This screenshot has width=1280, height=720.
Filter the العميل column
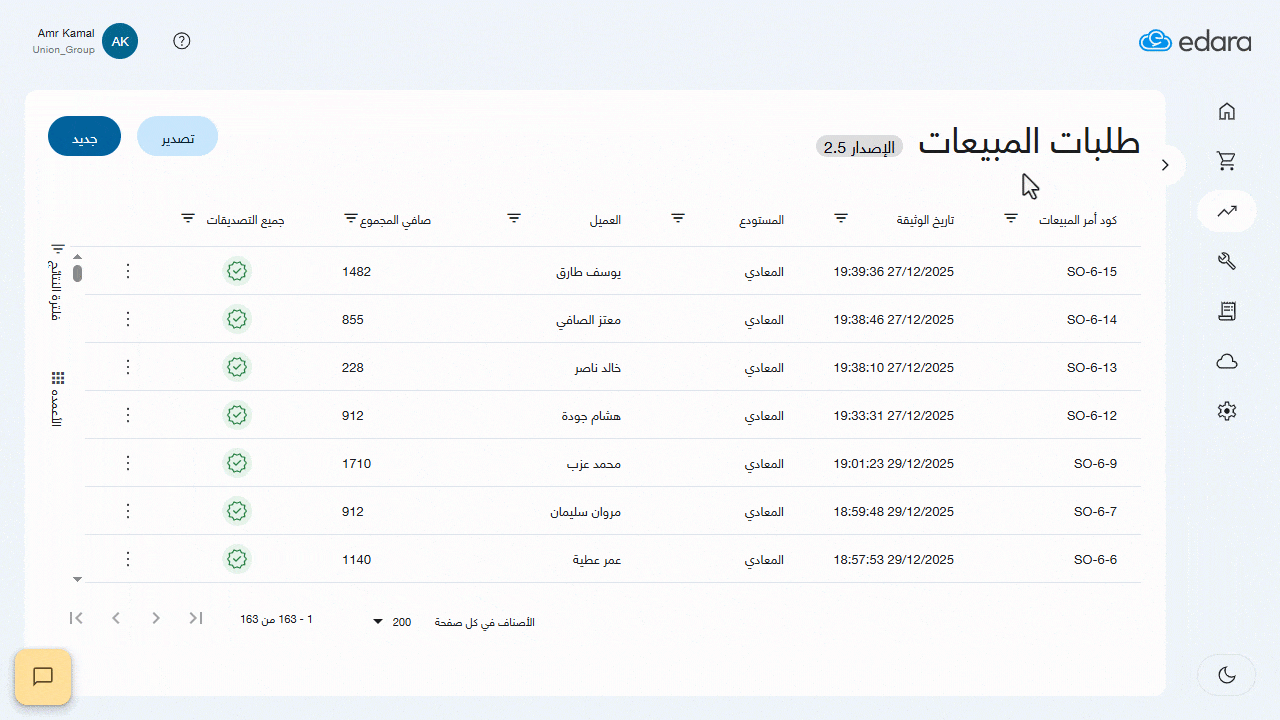click(514, 218)
